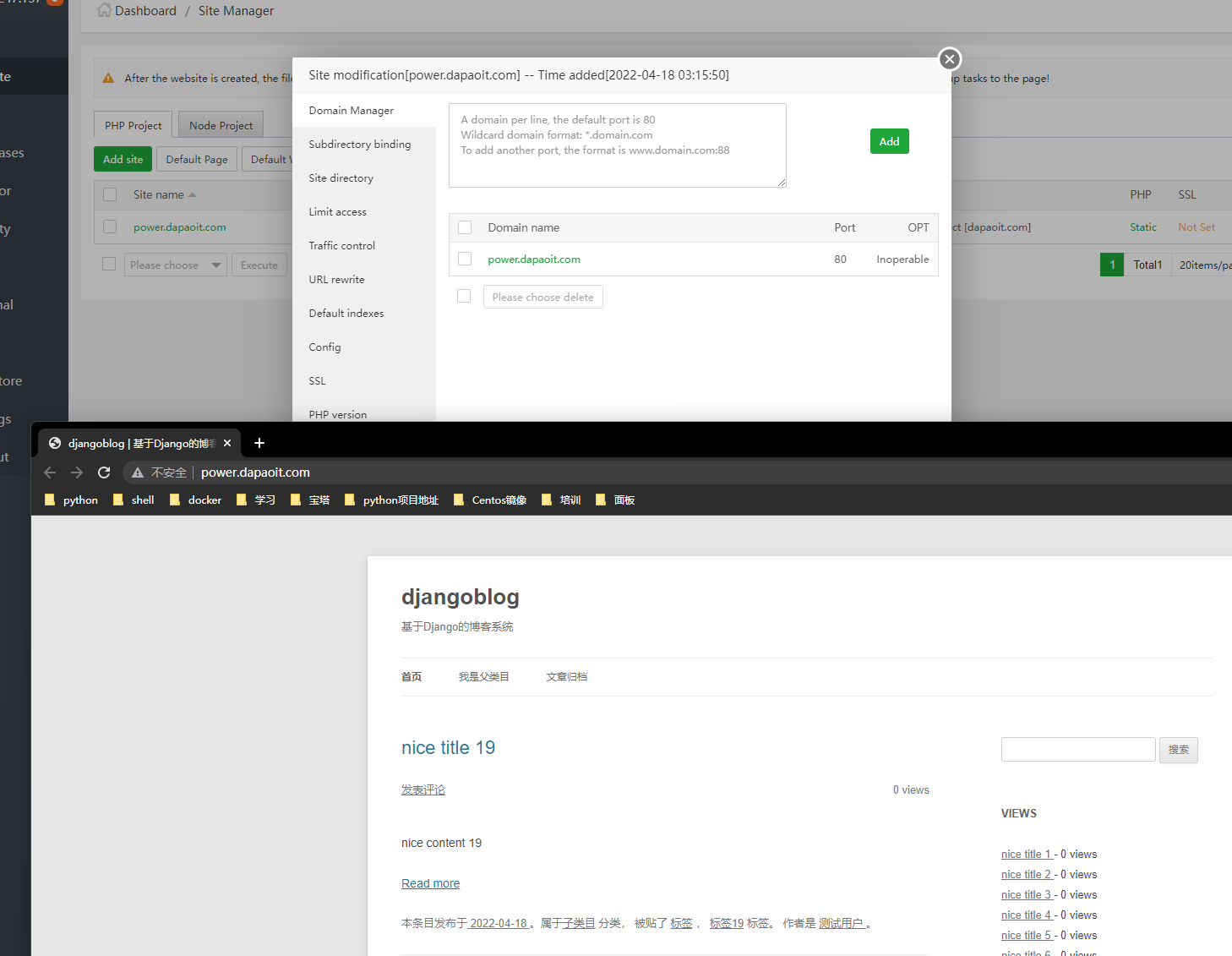The width and height of the screenshot is (1232, 956).
Task: Click the 搜索 search button on blog
Action: tap(1179, 750)
